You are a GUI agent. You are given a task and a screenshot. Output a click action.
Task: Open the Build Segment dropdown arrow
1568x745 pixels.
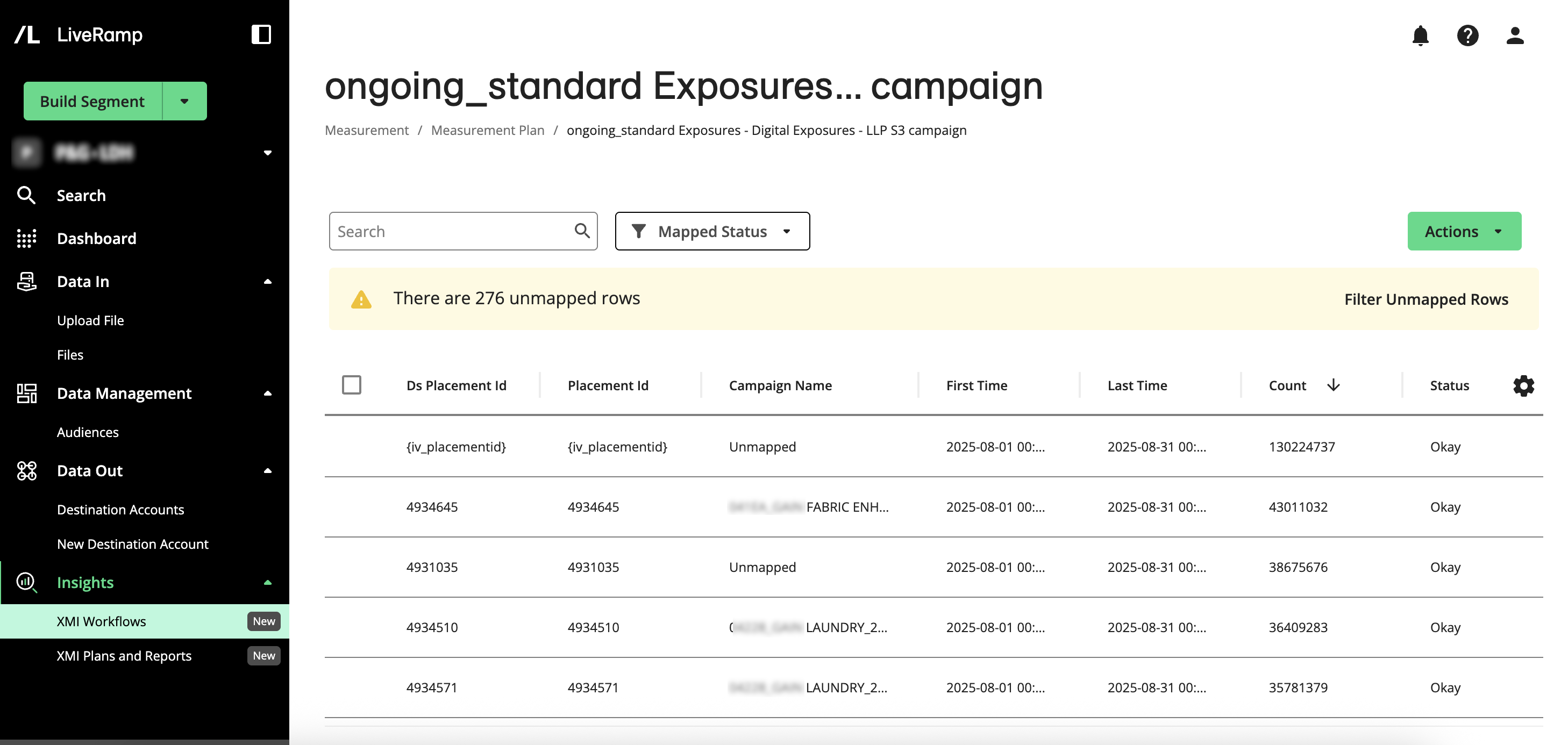[x=184, y=101]
